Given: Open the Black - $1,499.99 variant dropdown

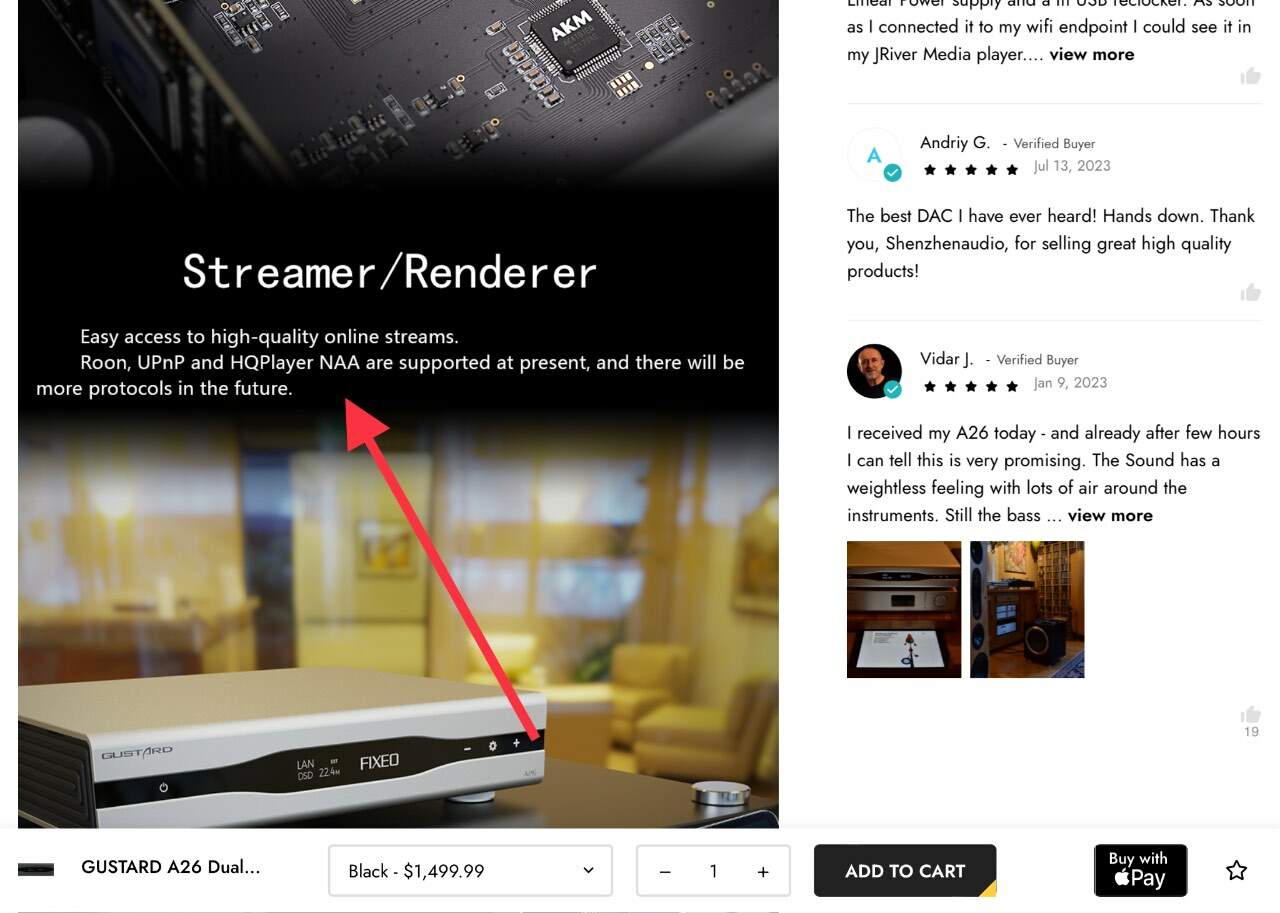Looking at the screenshot, I should click(x=470, y=871).
